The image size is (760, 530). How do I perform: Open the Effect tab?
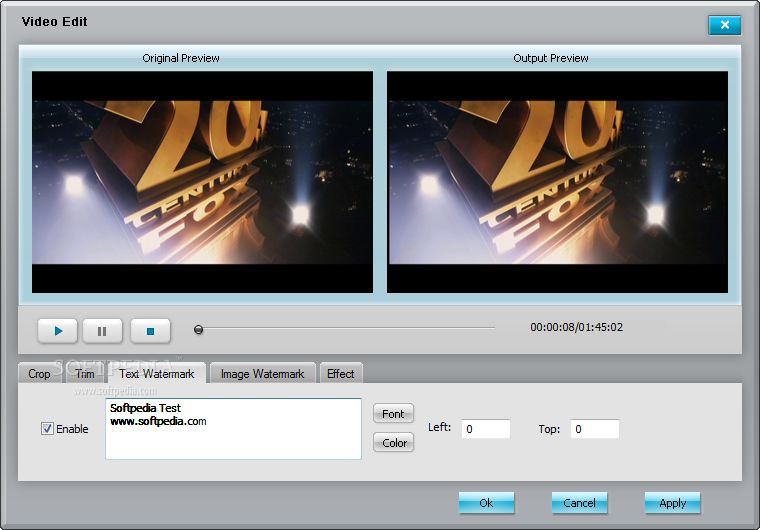pos(341,374)
